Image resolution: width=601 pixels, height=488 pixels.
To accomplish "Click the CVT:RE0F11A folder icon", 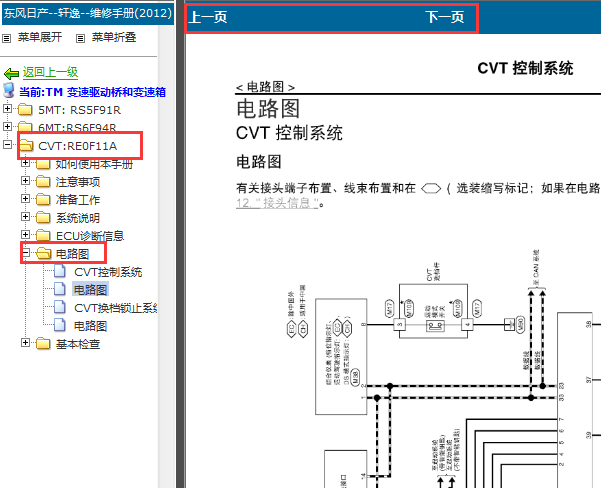I will click(26, 145).
